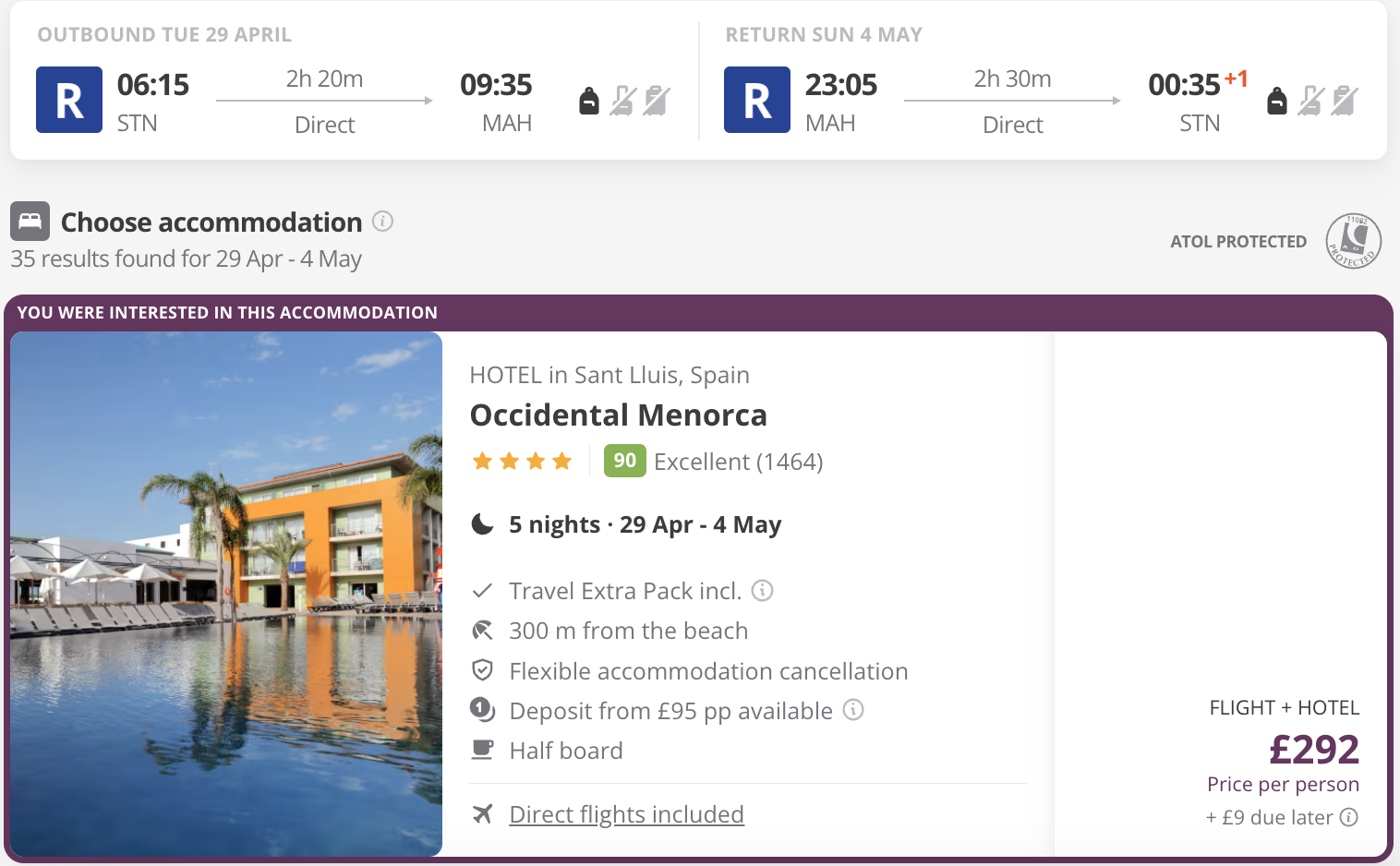Image resolution: width=1400 pixels, height=866 pixels.
Task: Click return first crossed-out luggage icon
Action: click(1311, 101)
